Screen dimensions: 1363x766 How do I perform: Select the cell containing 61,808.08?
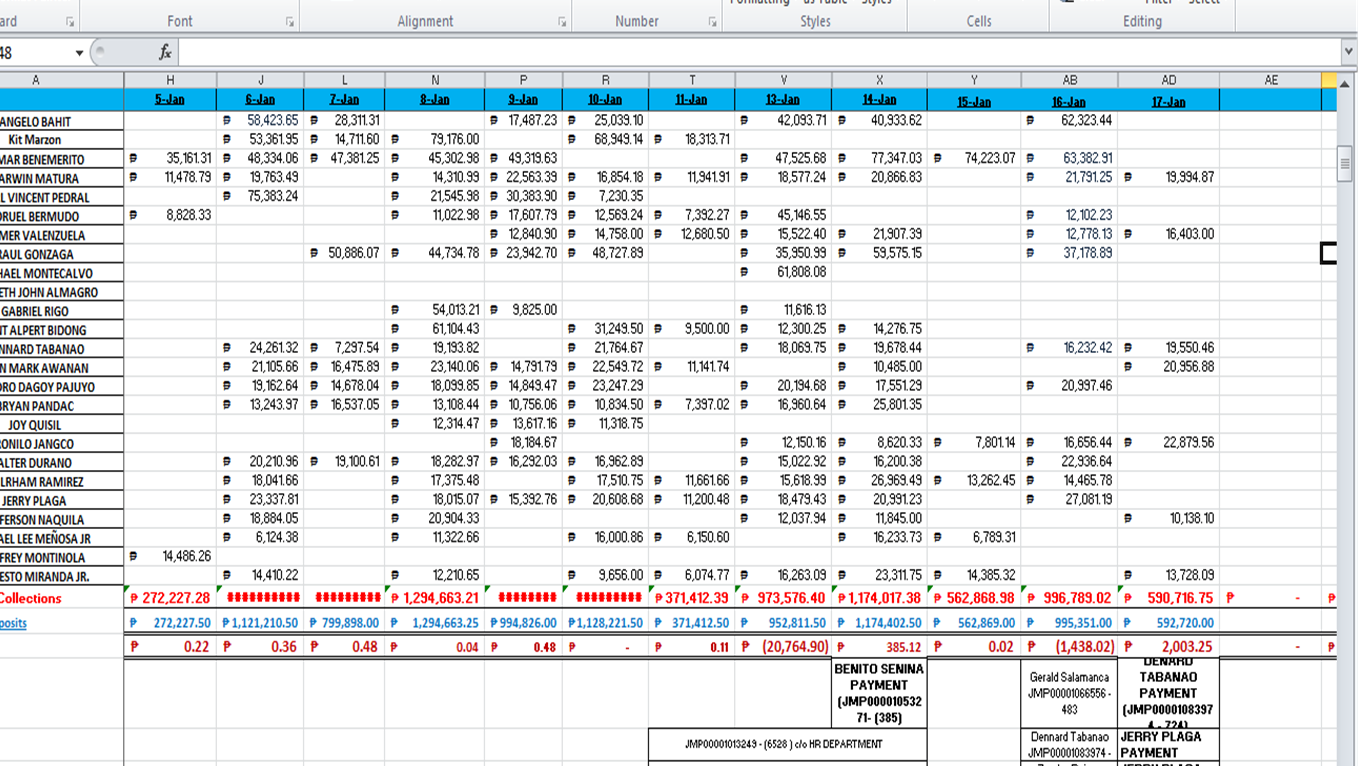coord(783,273)
